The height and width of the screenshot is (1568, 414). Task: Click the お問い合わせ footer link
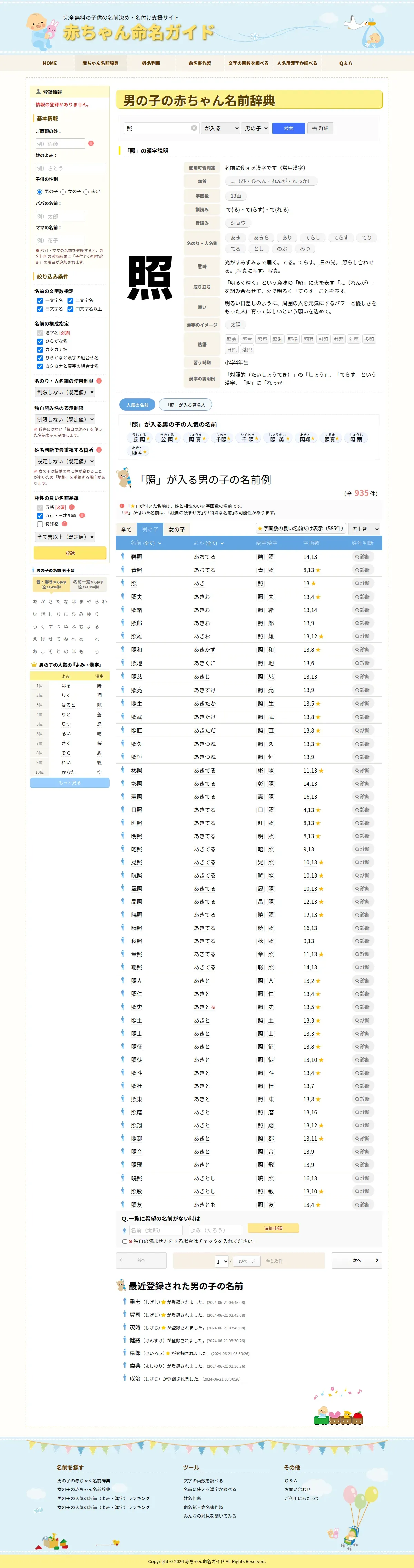(x=297, y=1489)
